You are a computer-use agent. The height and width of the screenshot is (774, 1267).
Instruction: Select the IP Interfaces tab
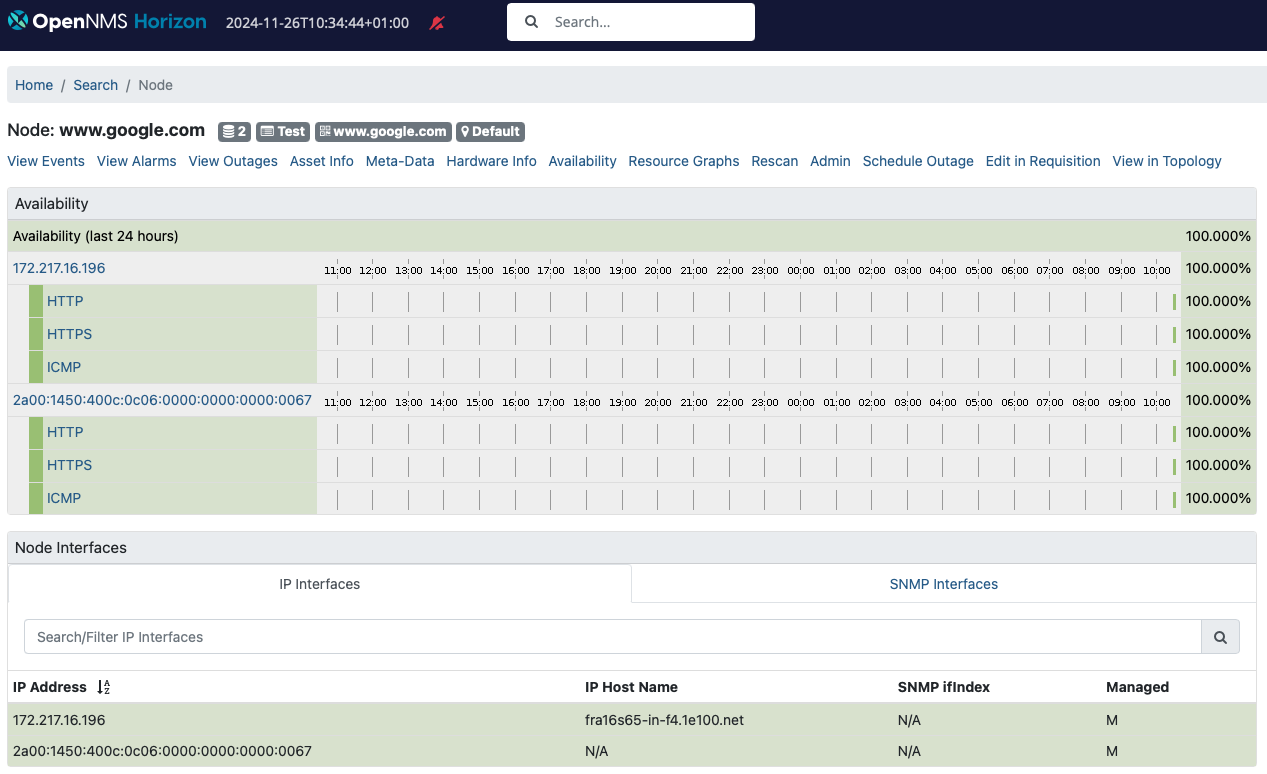pyautogui.click(x=319, y=584)
